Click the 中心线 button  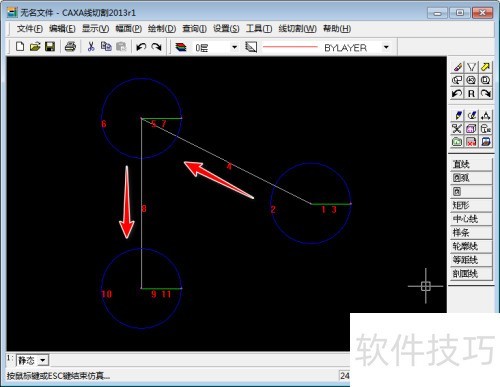pyautogui.click(x=471, y=219)
